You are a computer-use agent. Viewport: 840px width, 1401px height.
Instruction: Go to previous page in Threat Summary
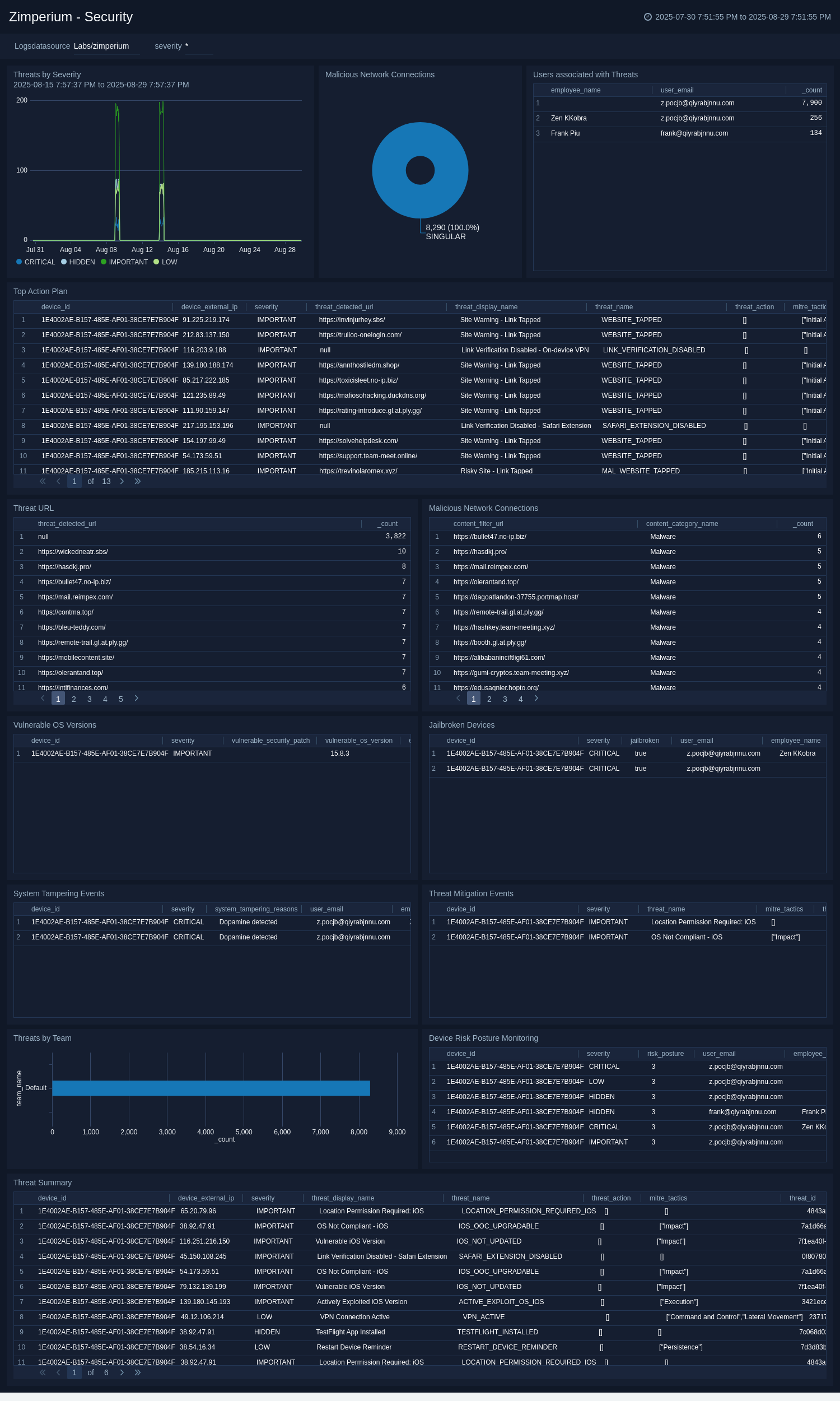[x=58, y=1372]
